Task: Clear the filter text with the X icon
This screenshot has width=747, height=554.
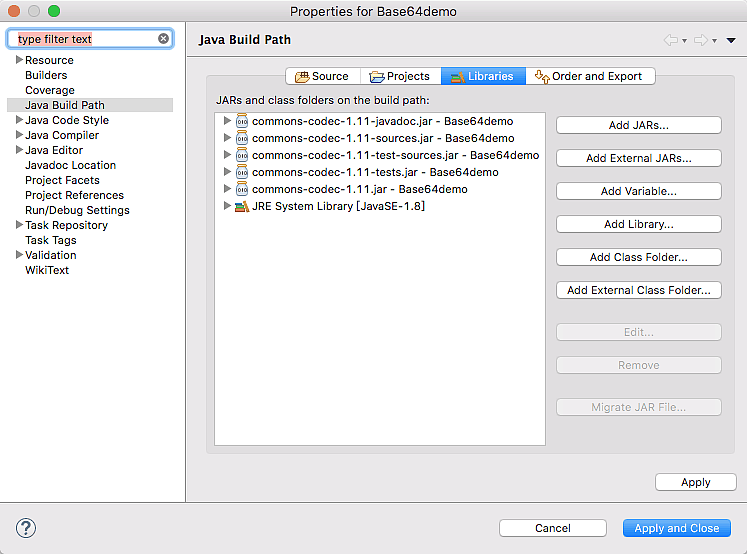Action: pyautogui.click(x=164, y=39)
